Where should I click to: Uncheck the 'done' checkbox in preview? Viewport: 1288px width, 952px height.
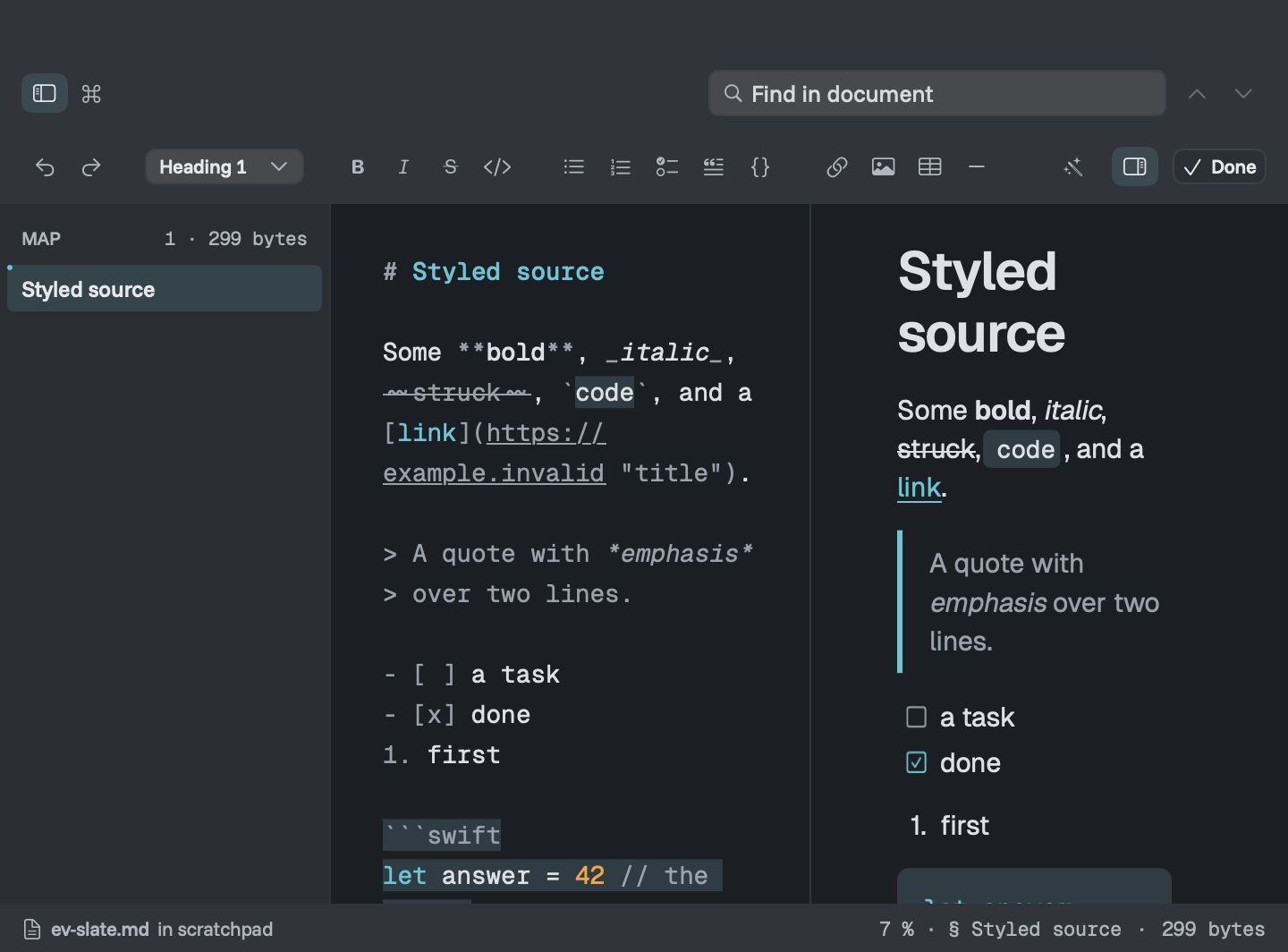click(916, 762)
